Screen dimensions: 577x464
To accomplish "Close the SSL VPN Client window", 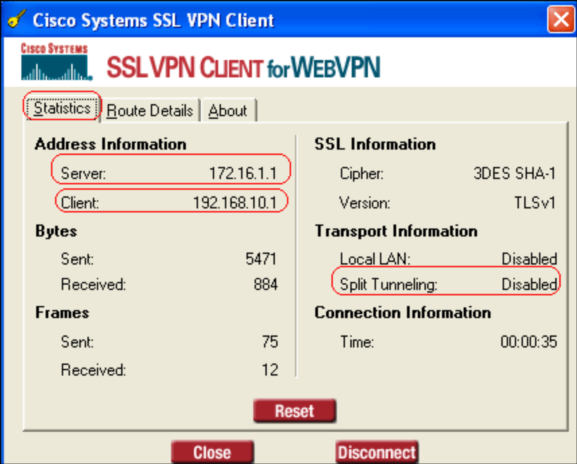I will click(560, 19).
